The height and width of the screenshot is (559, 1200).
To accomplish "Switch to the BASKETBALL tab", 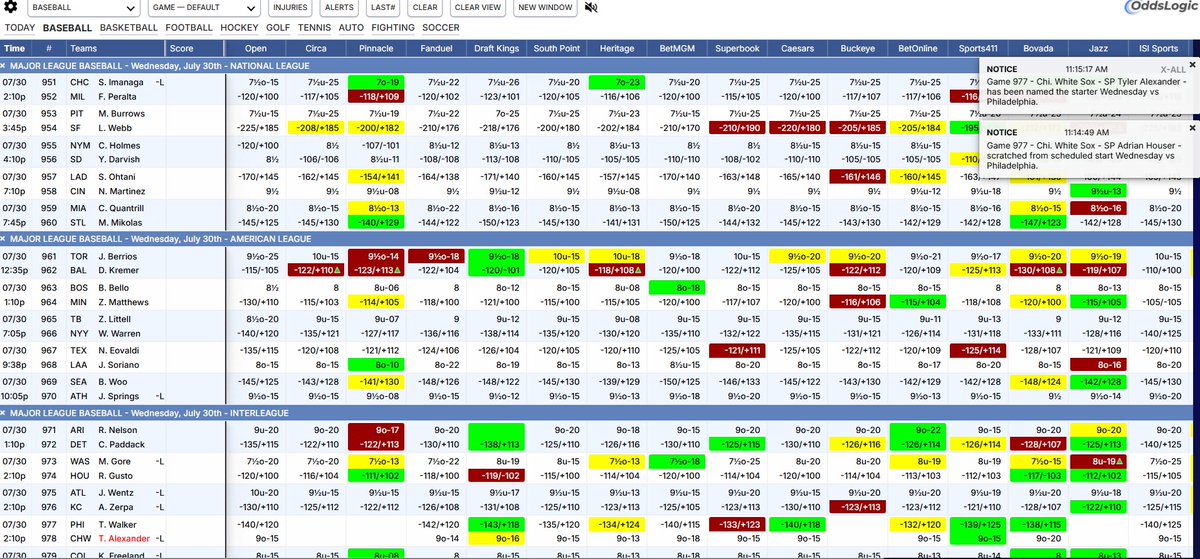I will [x=129, y=28].
